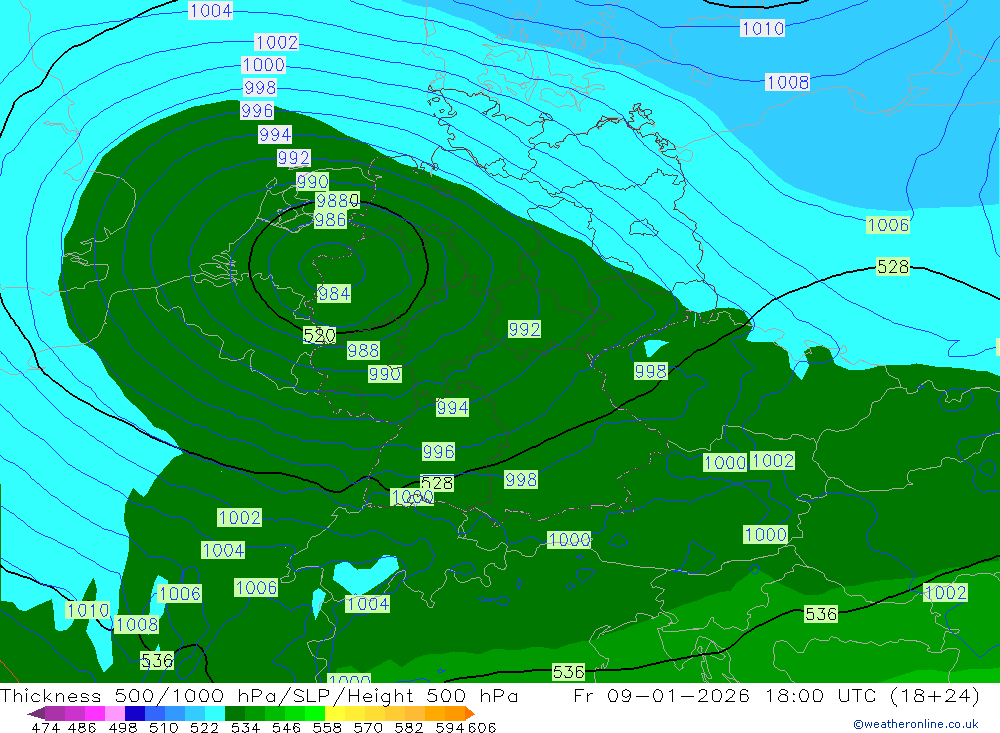Image resolution: width=1000 pixels, height=733 pixels.
Task: Click the '486' legend value
Action: [82, 727]
